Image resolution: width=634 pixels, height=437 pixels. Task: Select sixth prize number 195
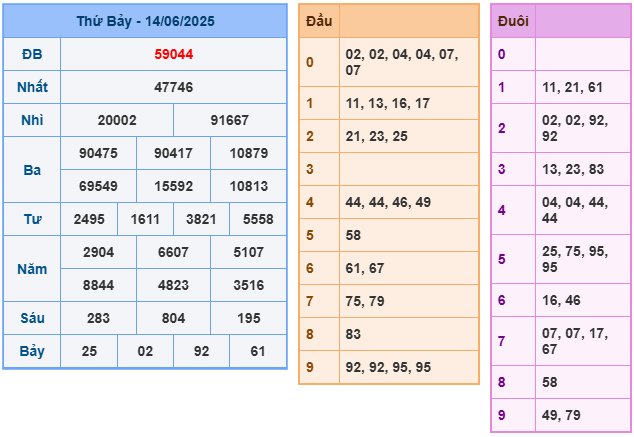[249, 319]
